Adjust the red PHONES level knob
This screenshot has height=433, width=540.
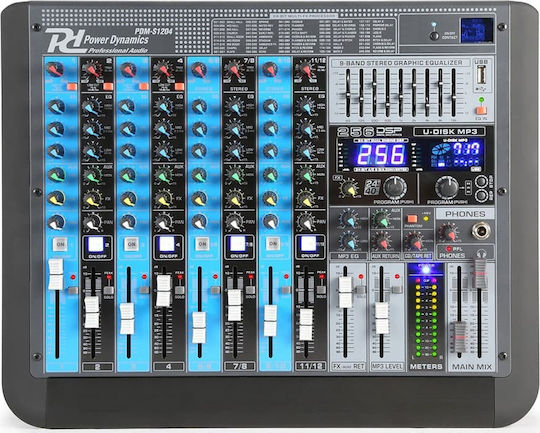coord(449,233)
